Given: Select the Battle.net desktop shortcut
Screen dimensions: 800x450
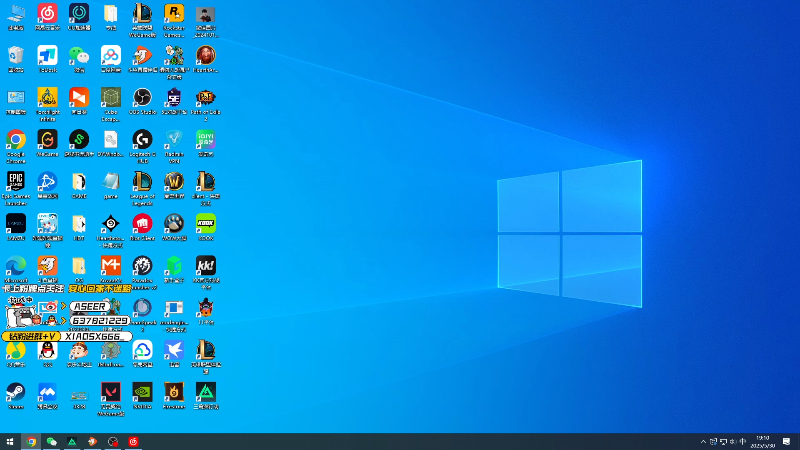Looking at the screenshot, I should point(47,185).
